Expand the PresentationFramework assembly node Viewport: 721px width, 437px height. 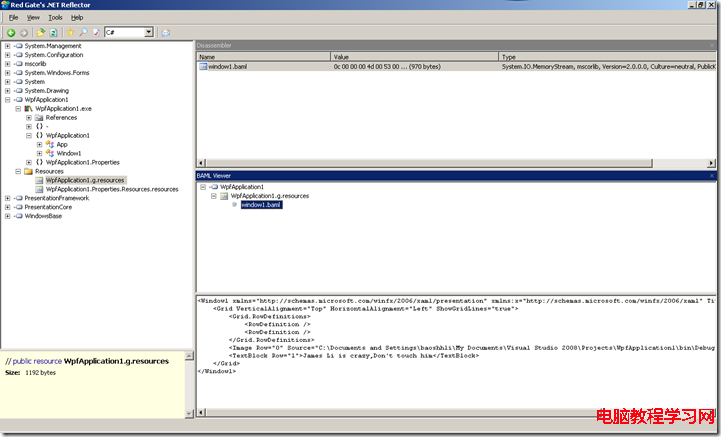[x=7, y=198]
